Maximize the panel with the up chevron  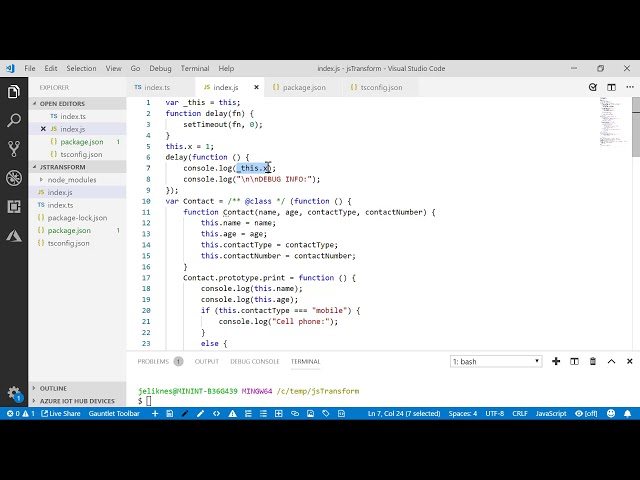click(611, 361)
